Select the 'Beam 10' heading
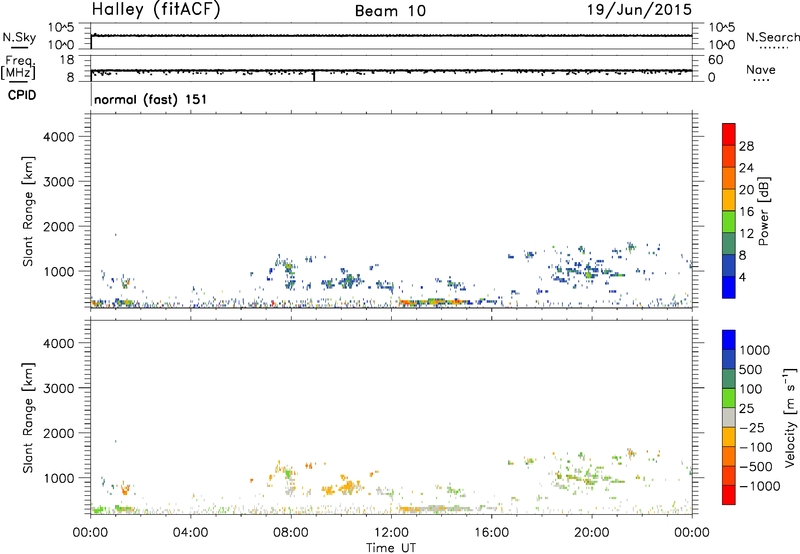 click(390, 11)
